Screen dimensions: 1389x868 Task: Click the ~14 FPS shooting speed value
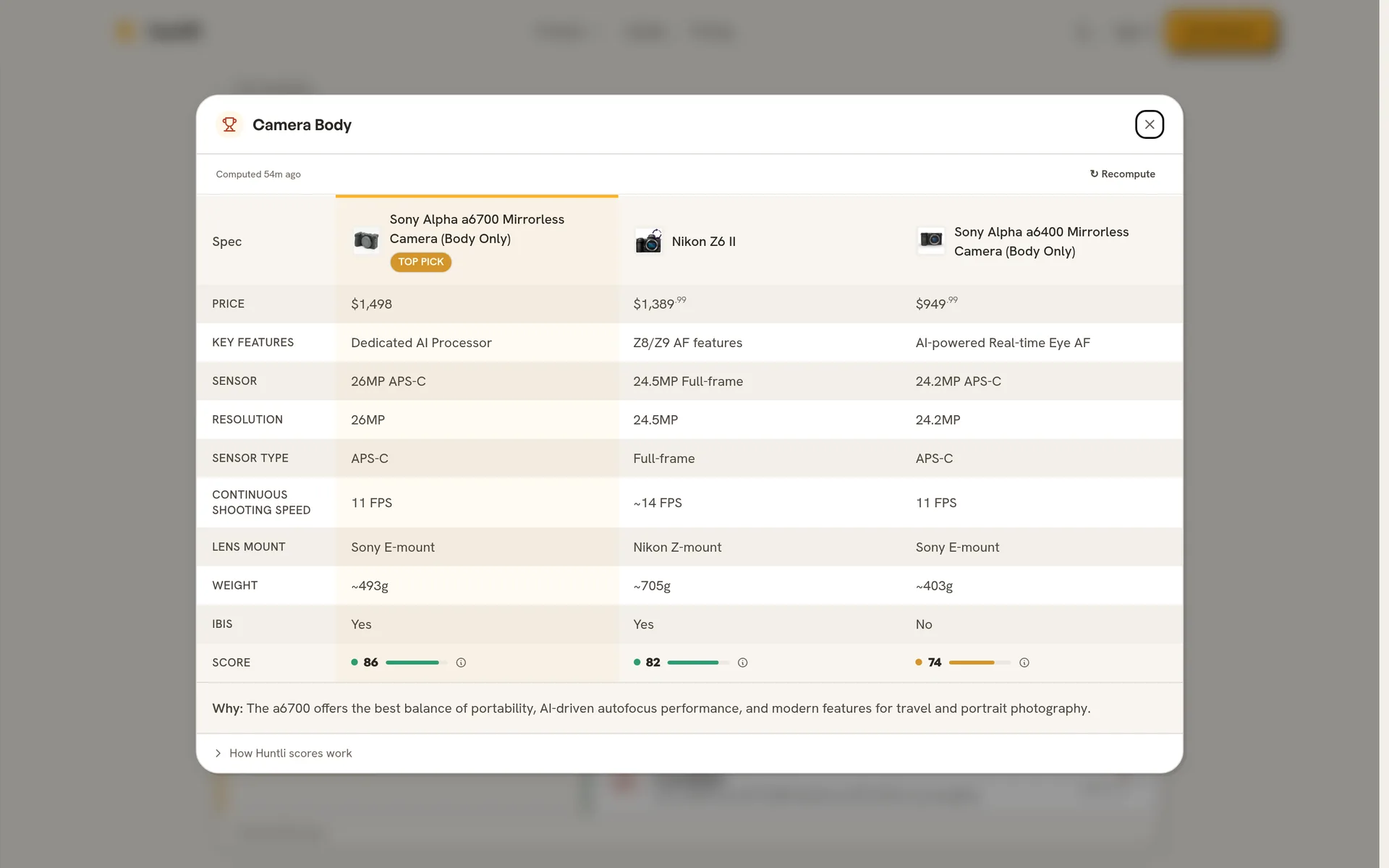[658, 503]
